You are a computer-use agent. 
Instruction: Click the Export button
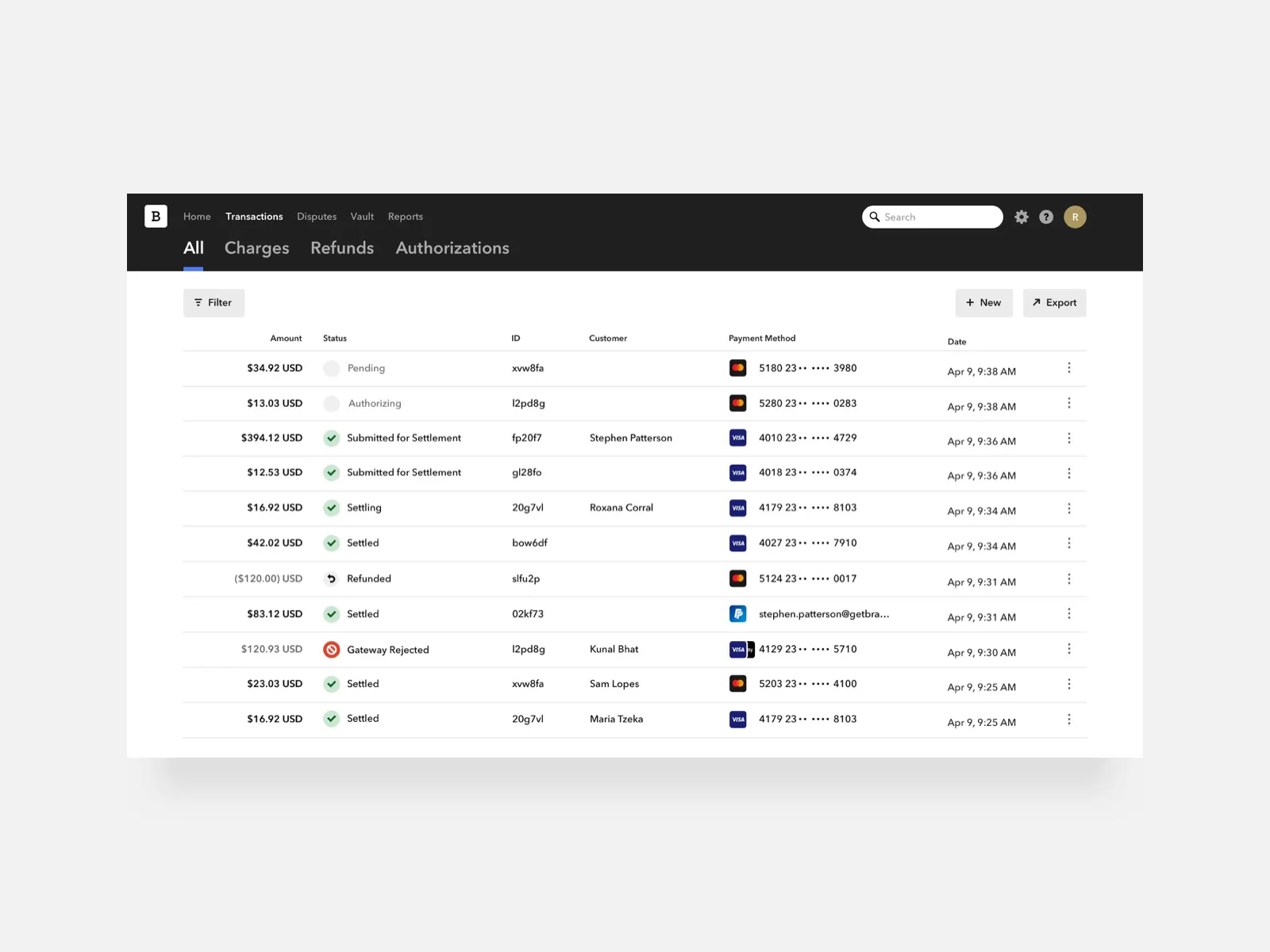(1054, 302)
